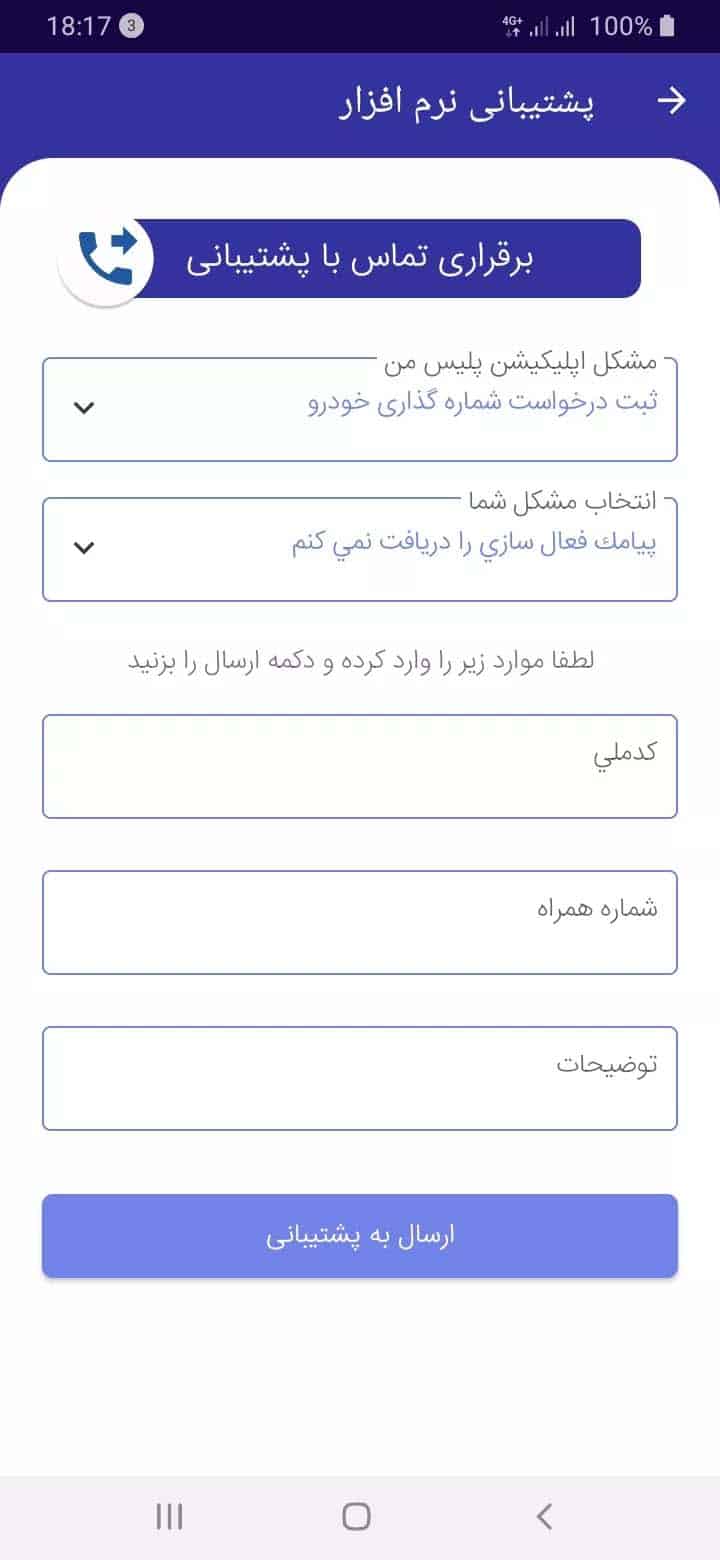
Task: Open انتخاب مشکل شما dropdown
Action: (360, 550)
